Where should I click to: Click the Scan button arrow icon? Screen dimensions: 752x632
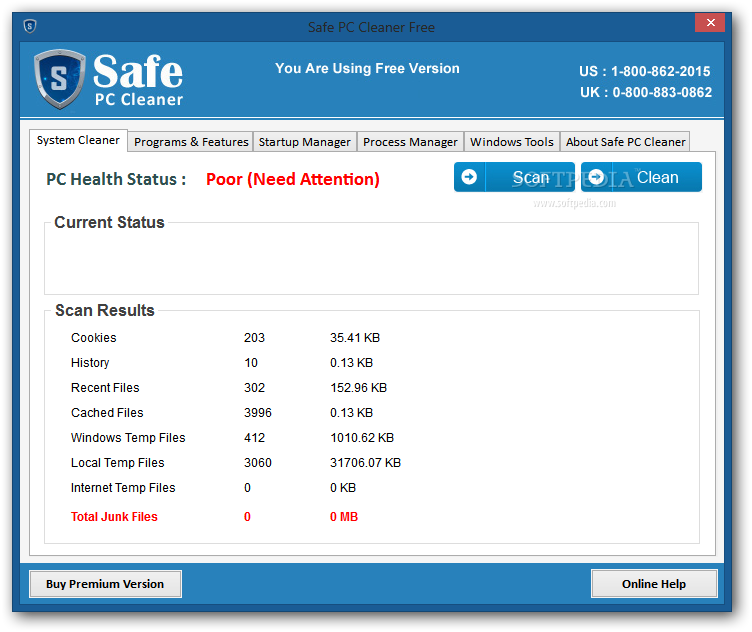pyautogui.click(x=469, y=177)
